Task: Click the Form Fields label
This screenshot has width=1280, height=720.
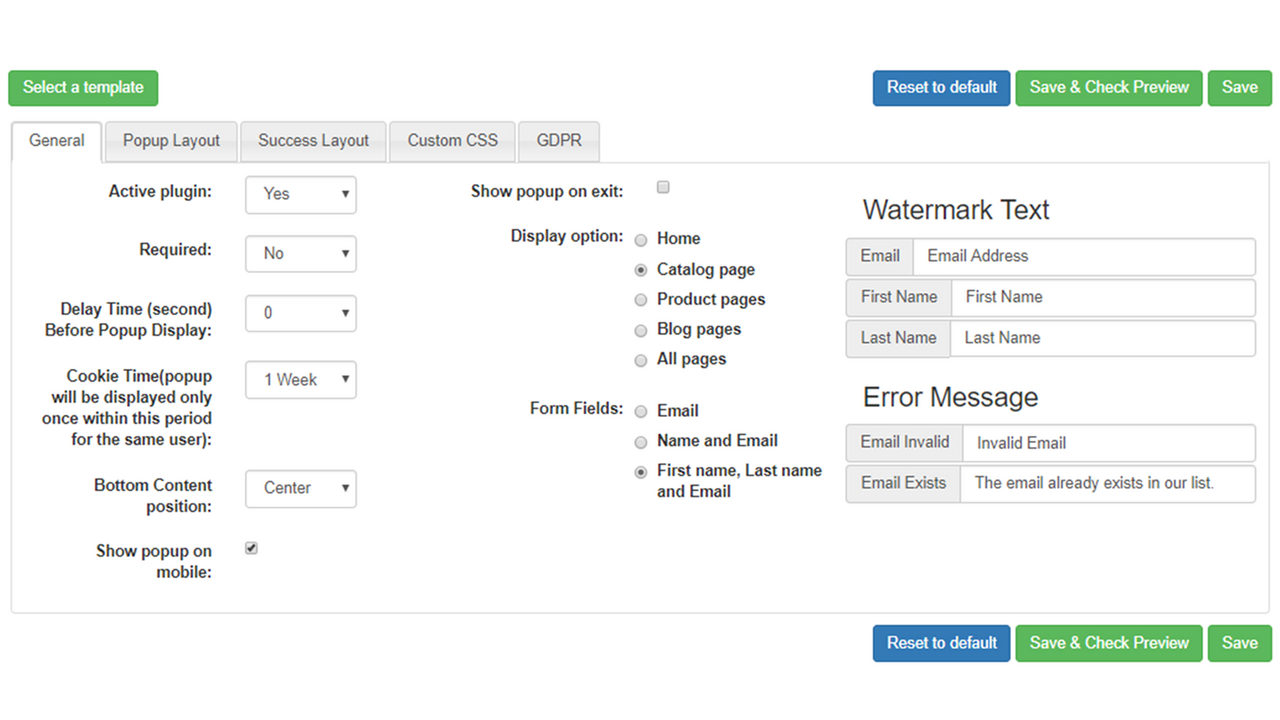Action: click(x=577, y=408)
